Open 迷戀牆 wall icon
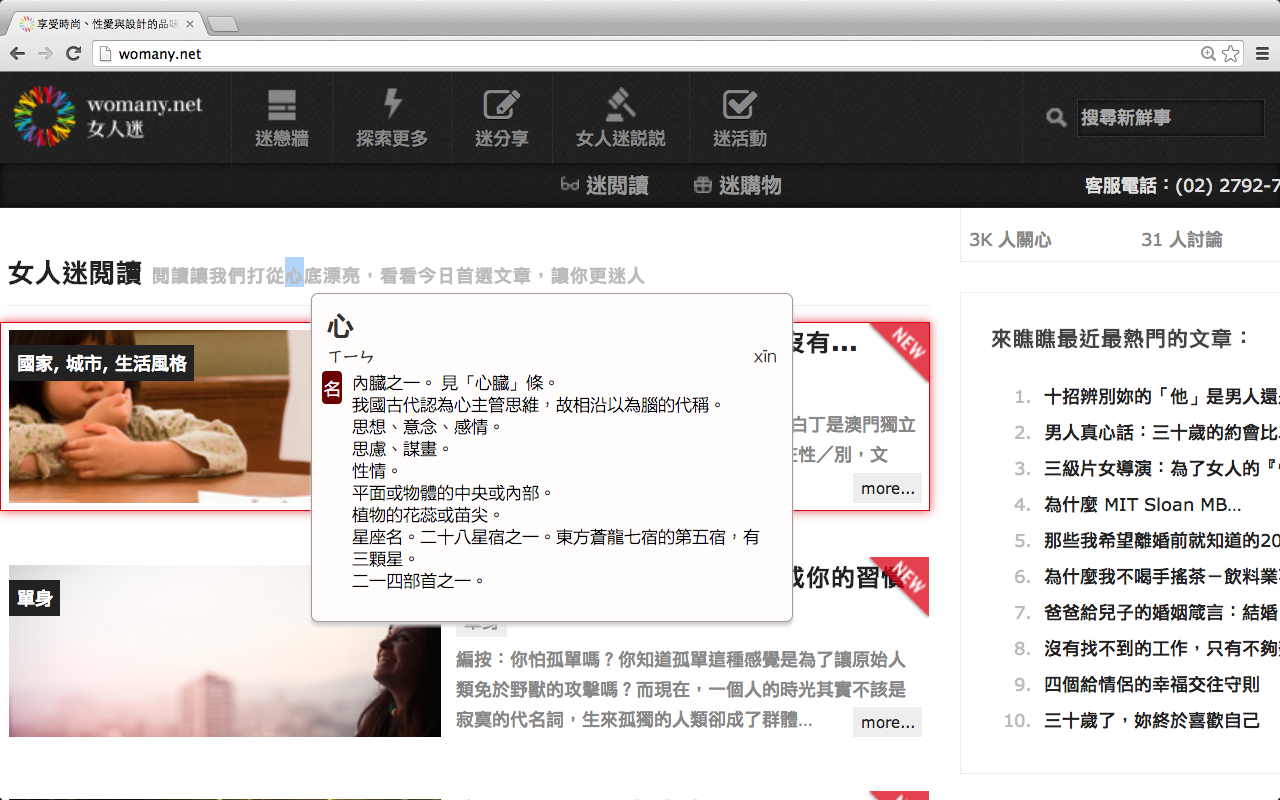The image size is (1280, 800). tap(282, 105)
